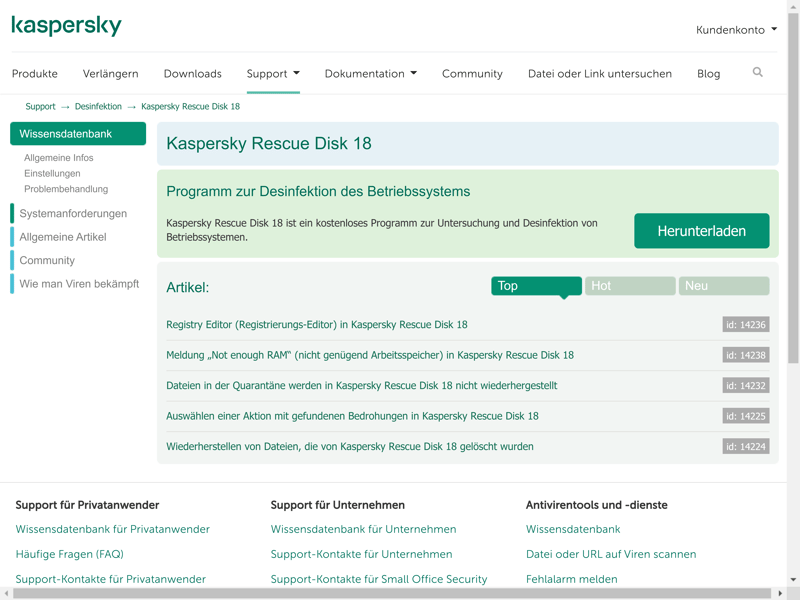Image resolution: width=800 pixels, height=600 pixels.
Task: Open Dateien in der Quarantäne article
Action: (x=362, y=385)
